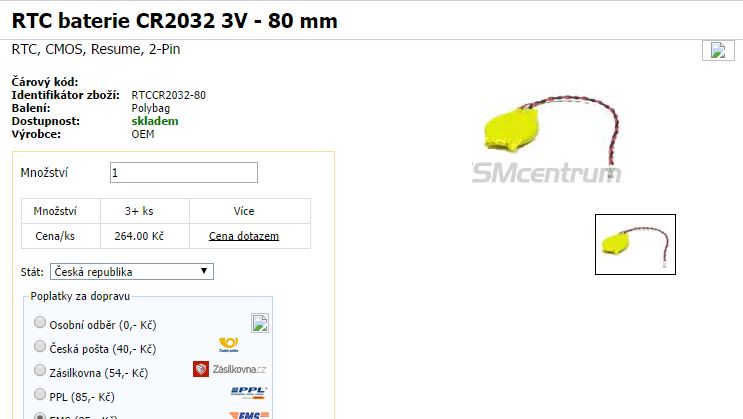
Task: Click the PPL carrier logo
Action: 249,392
